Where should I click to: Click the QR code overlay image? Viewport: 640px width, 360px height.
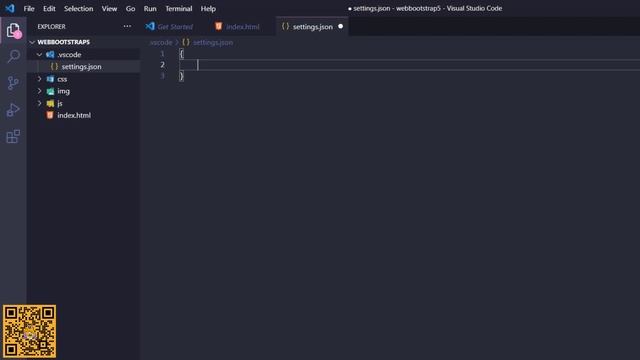29,331
